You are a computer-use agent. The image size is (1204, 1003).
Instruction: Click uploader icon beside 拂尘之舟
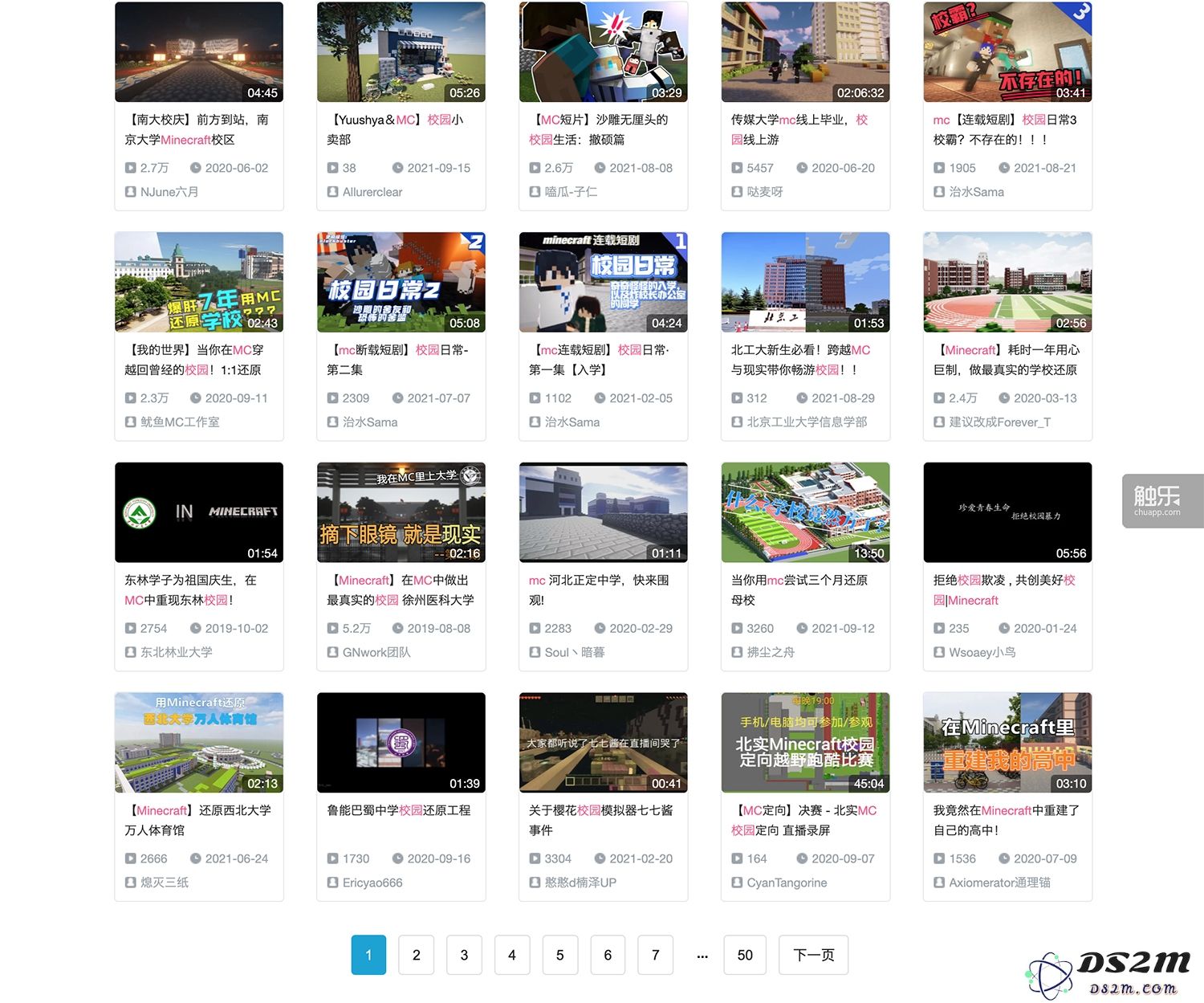(x=737, y=653)
